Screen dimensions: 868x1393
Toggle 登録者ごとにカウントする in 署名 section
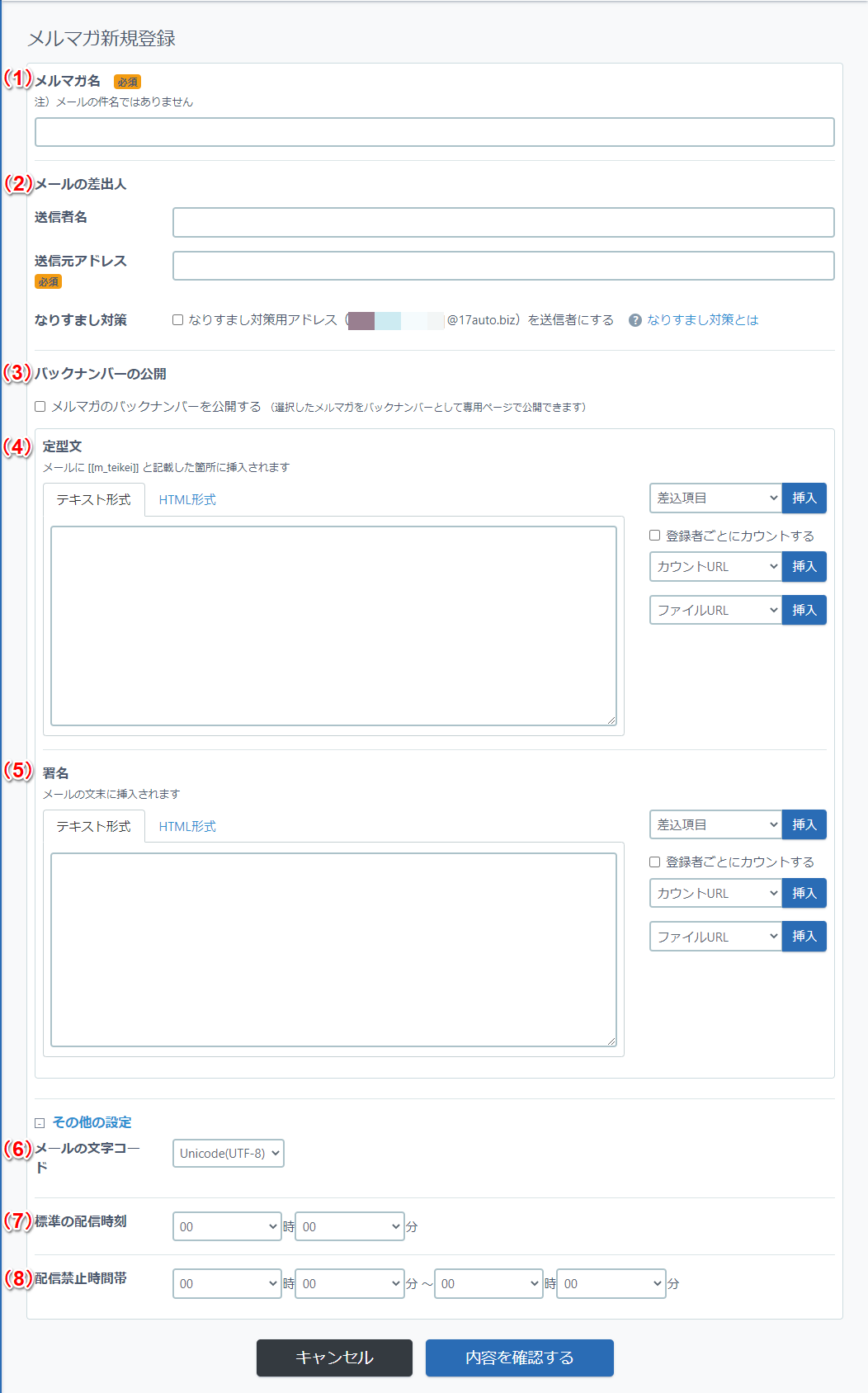pyautogui.click(x=655, y=862)
